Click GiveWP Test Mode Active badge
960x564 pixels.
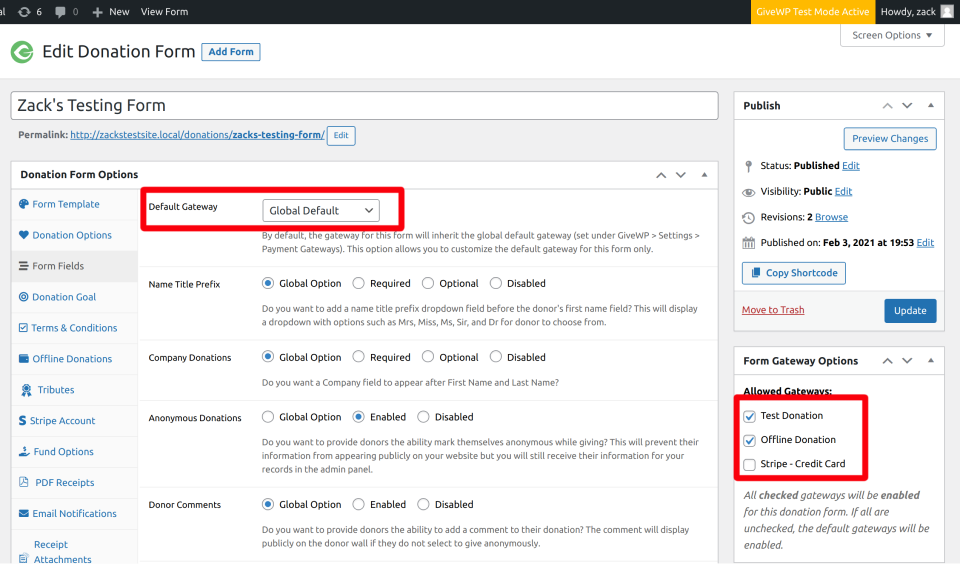coord(812,12)
